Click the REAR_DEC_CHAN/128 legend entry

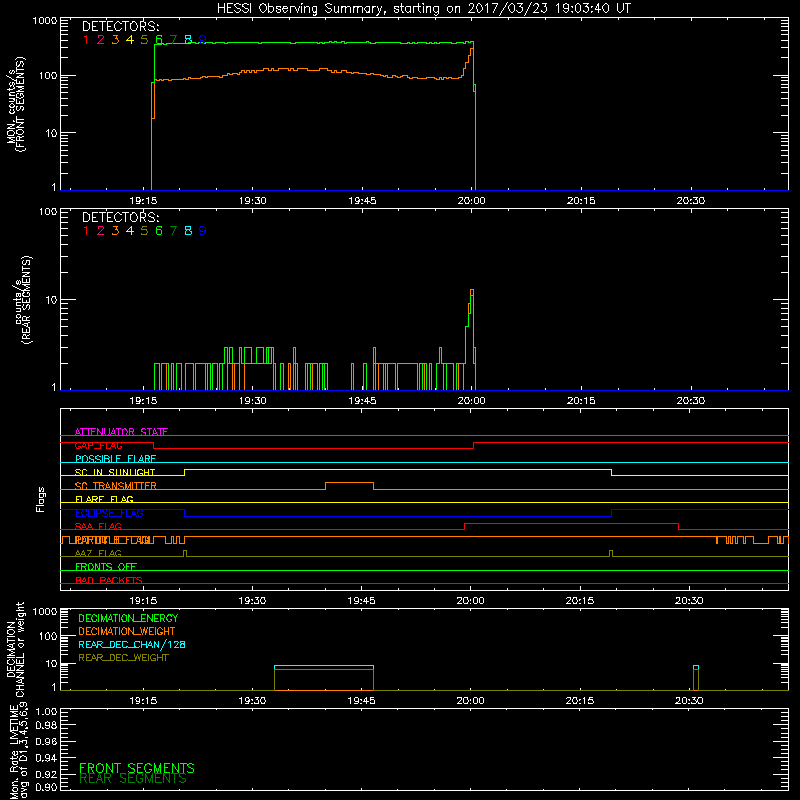click(132, 645)
